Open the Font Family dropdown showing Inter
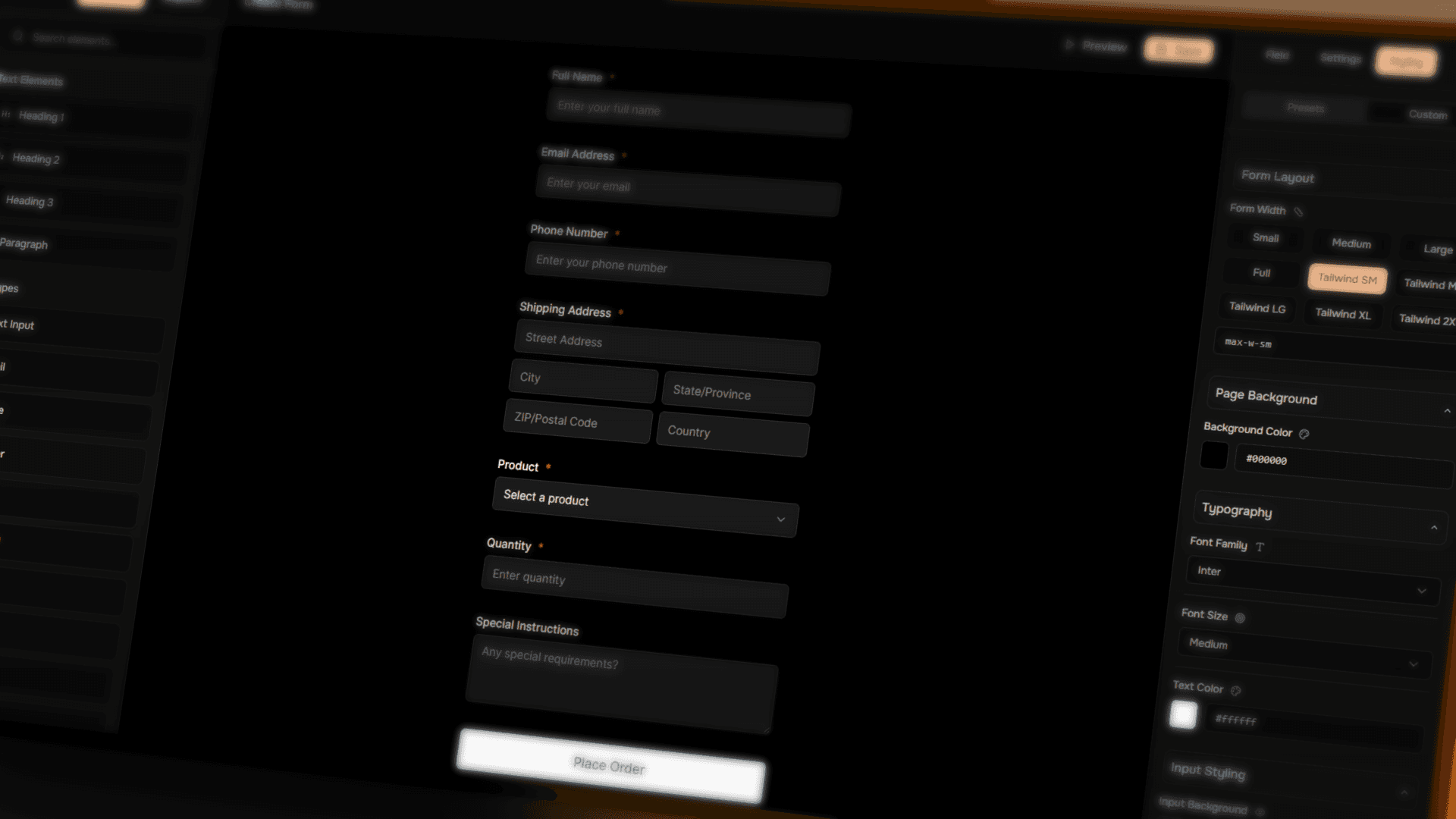Screen dimensions: 1456x819 1312,580
